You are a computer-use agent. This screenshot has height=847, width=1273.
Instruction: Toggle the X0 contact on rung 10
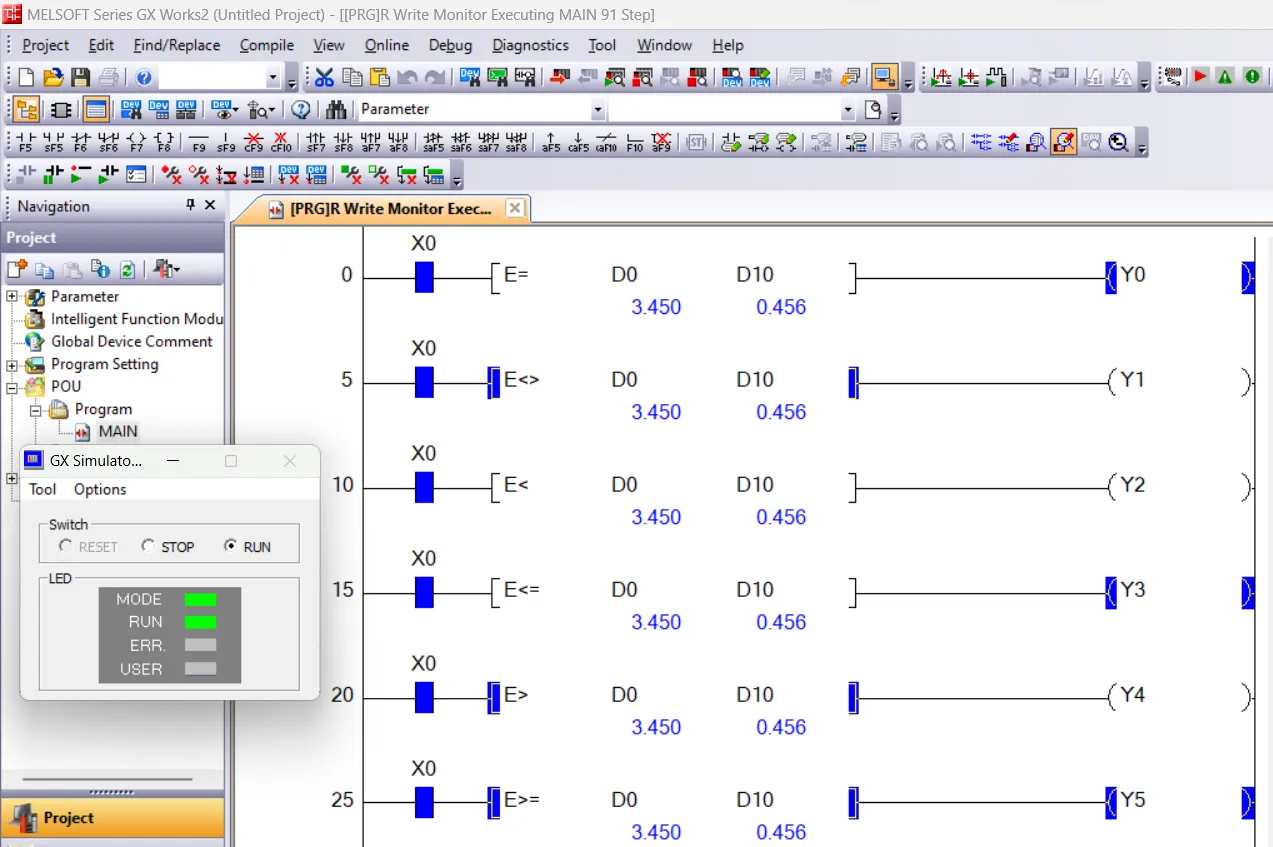tap(424, 487)
